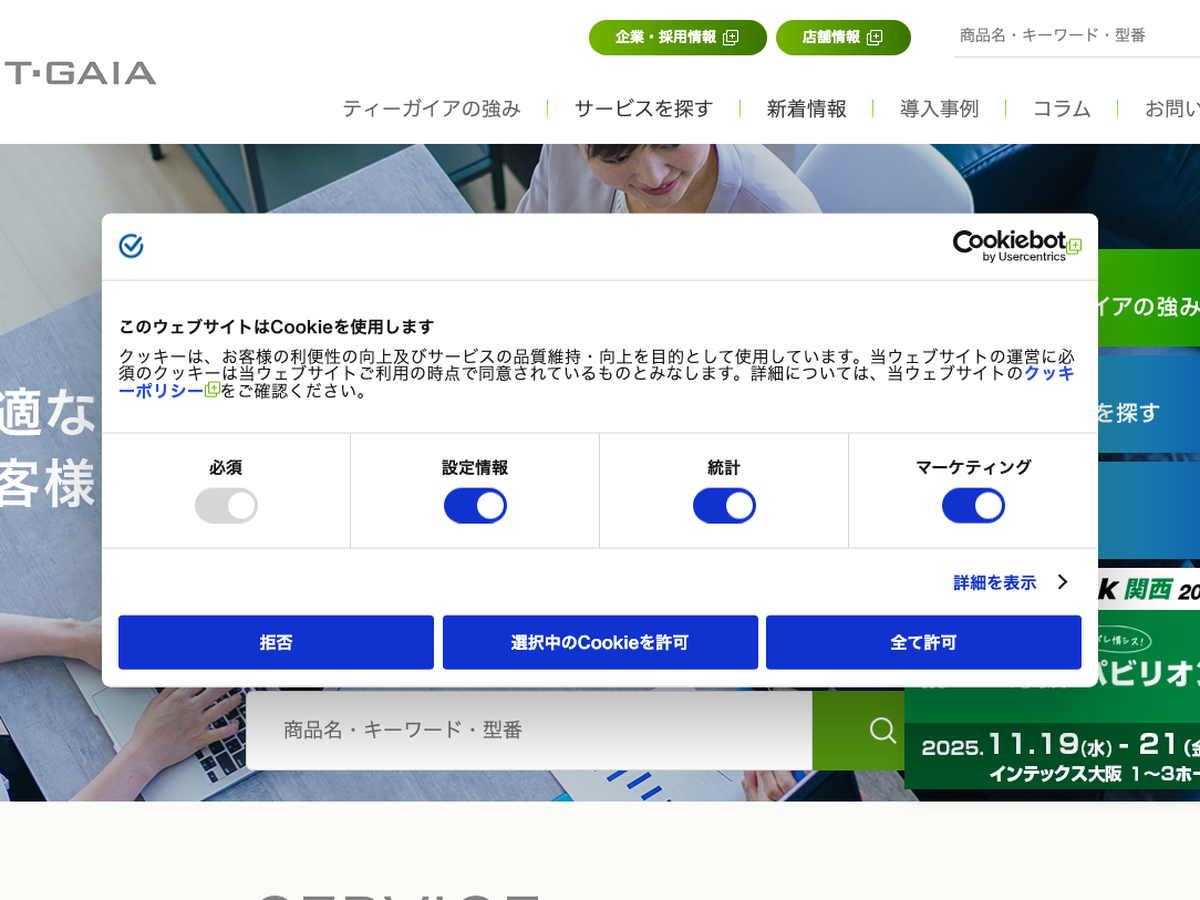Click 選択中のCookieを許可 button

[600, 642]
